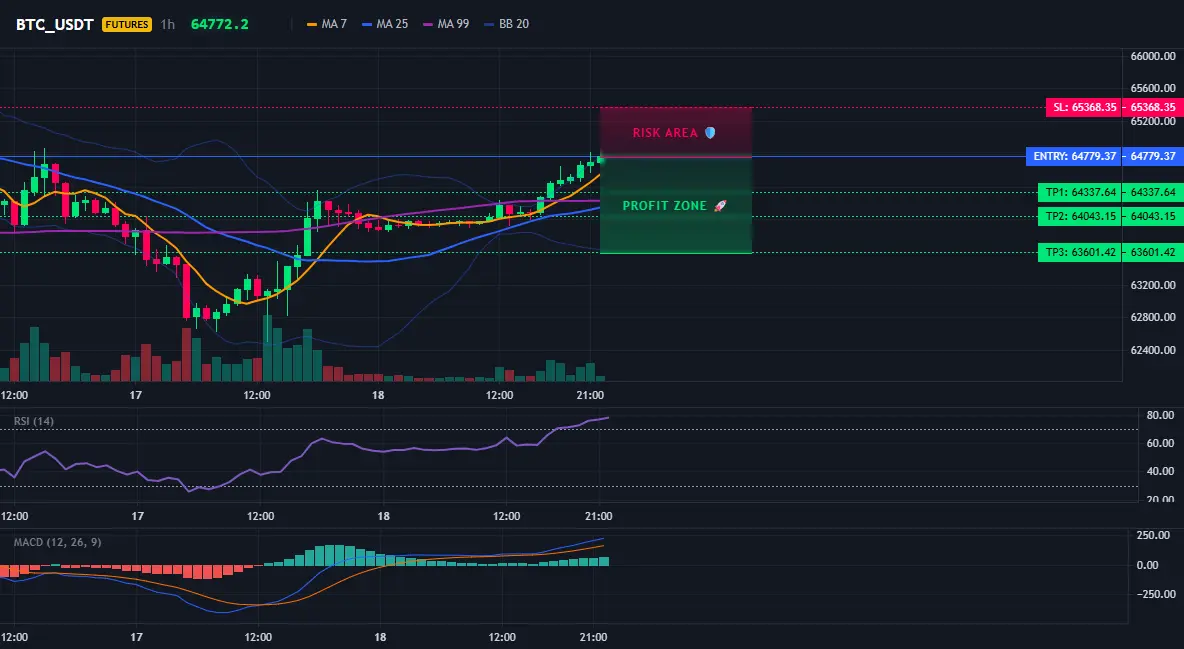This screenshot has width=1184, height=649.
Task: Click the SL: 65368.35 stop-loss label
Action: click(x=1084, y=107)
